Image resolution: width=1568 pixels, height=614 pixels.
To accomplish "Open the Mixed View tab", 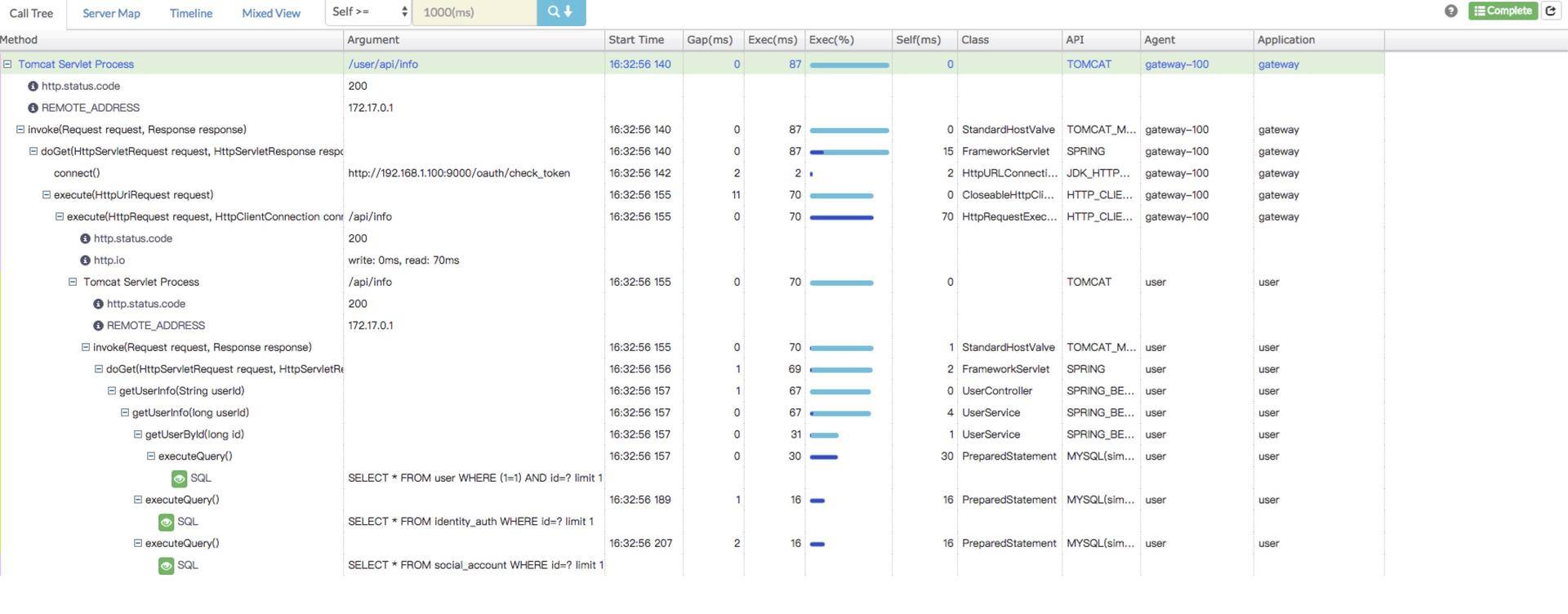I will click(271, 13).
